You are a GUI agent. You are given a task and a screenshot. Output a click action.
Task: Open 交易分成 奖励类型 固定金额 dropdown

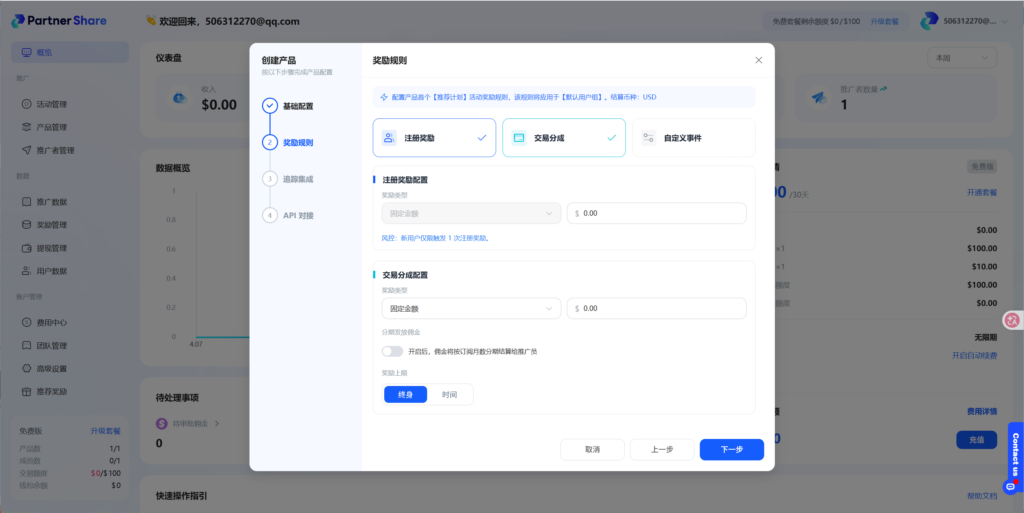(471, 309)
